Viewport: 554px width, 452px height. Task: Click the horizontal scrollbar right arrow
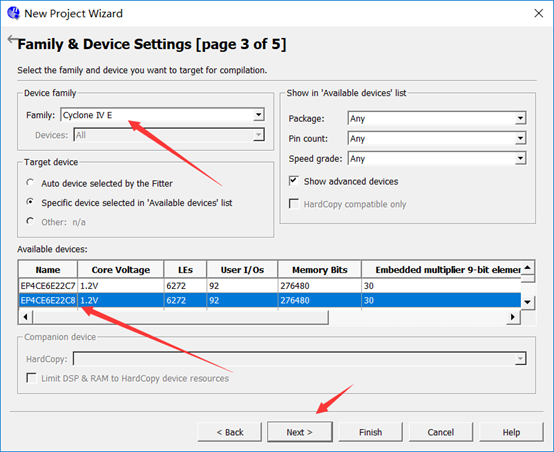tap(513, 317)
